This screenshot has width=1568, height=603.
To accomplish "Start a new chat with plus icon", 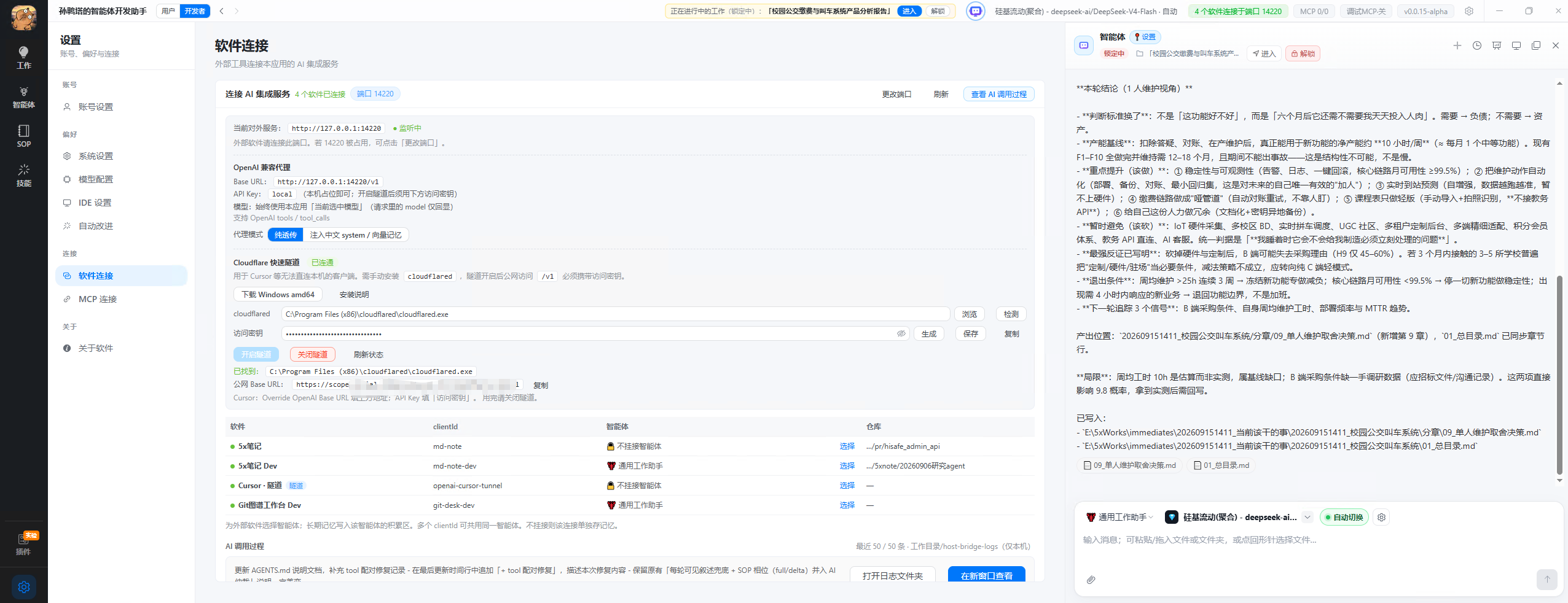I will point(1457,45).
